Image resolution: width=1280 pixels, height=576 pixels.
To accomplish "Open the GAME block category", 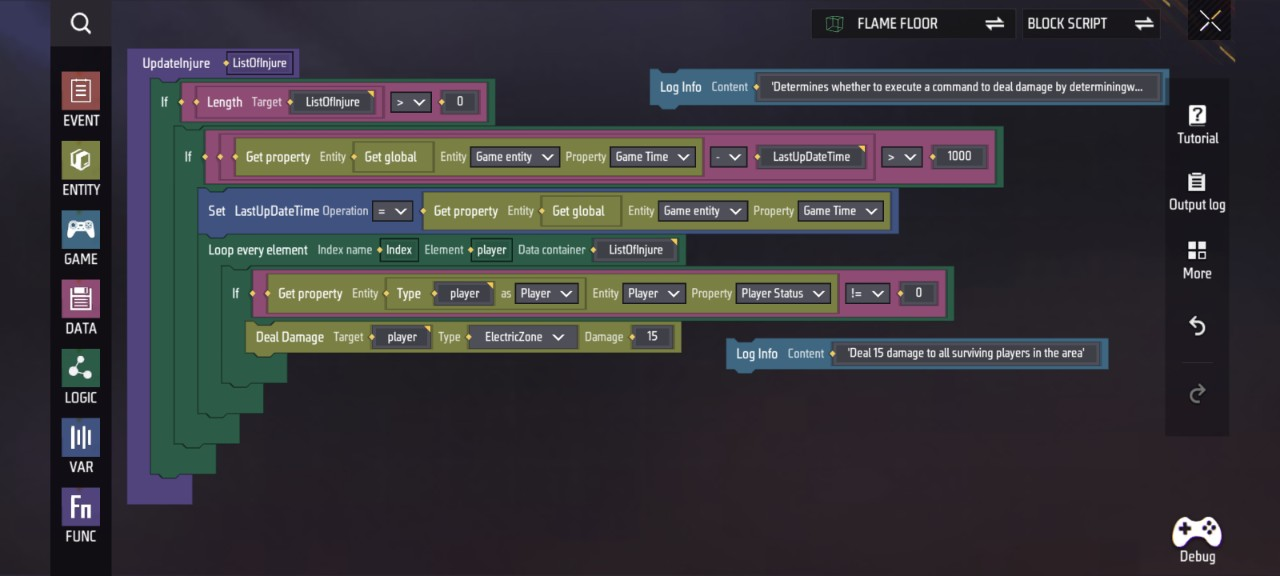I will tap(81, 238).
